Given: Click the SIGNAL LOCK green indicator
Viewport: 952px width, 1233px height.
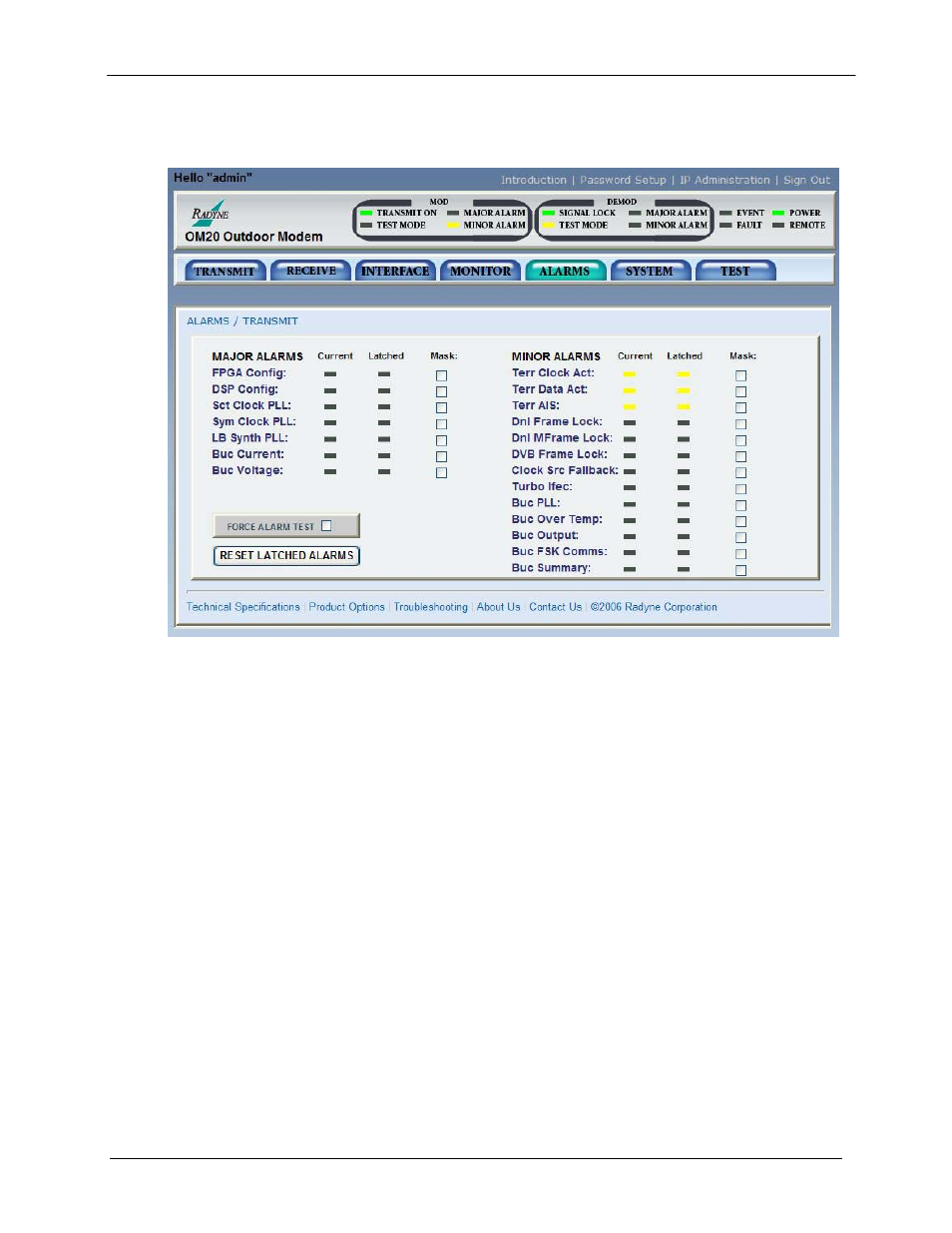Looking at the screenshot, I should (x=549, y=213).
